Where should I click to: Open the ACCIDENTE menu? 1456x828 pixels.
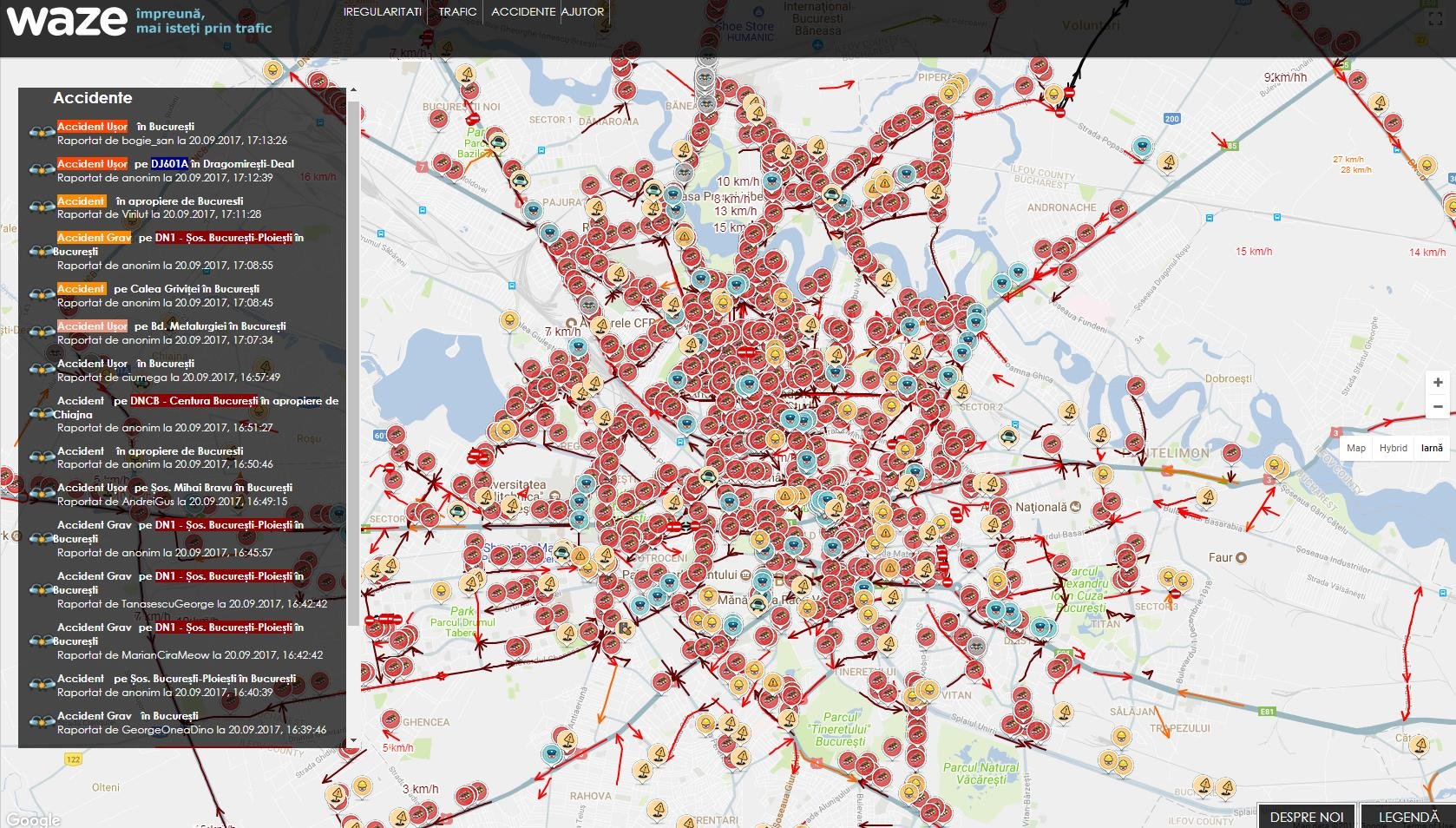coord(523,11)
